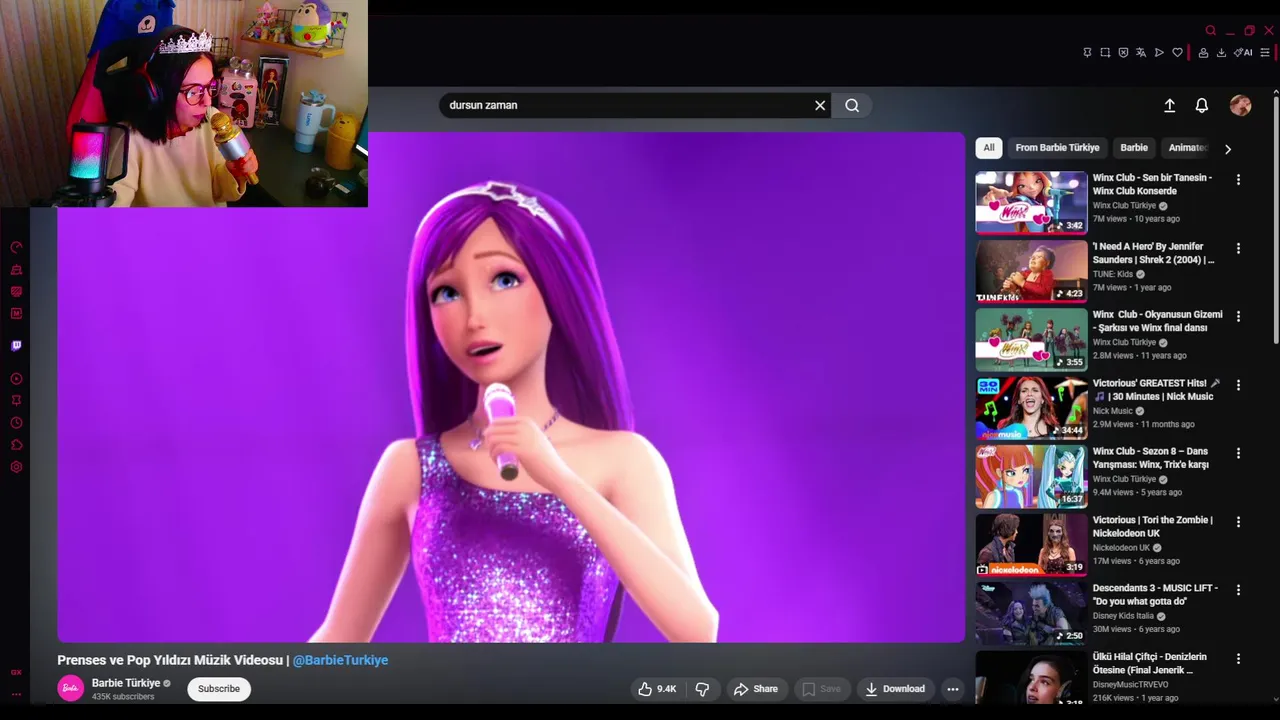Viewport: 1280px width, 720px height.
Task: Open History clock icon in the sidebar
Action: (16, 423)
